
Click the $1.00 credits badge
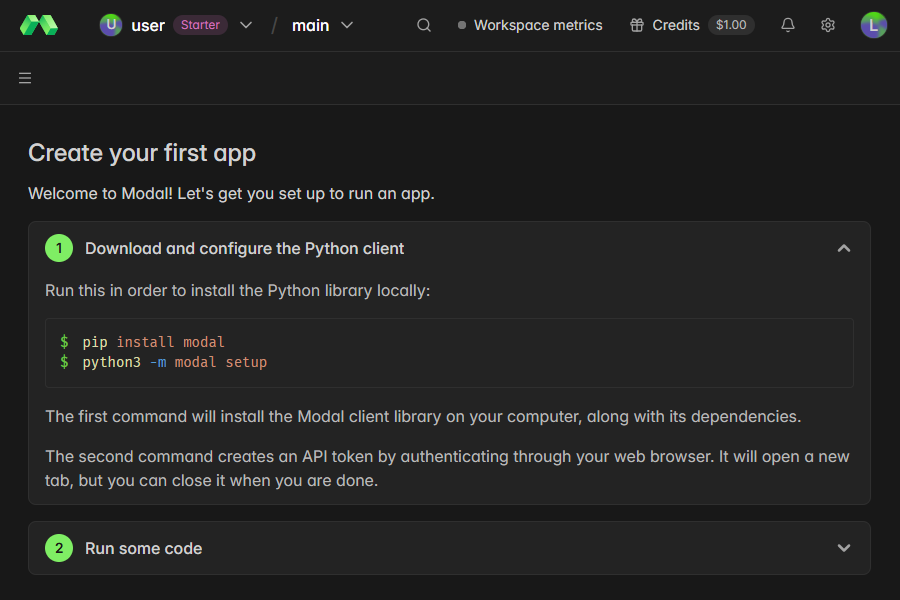click(731, 25)
